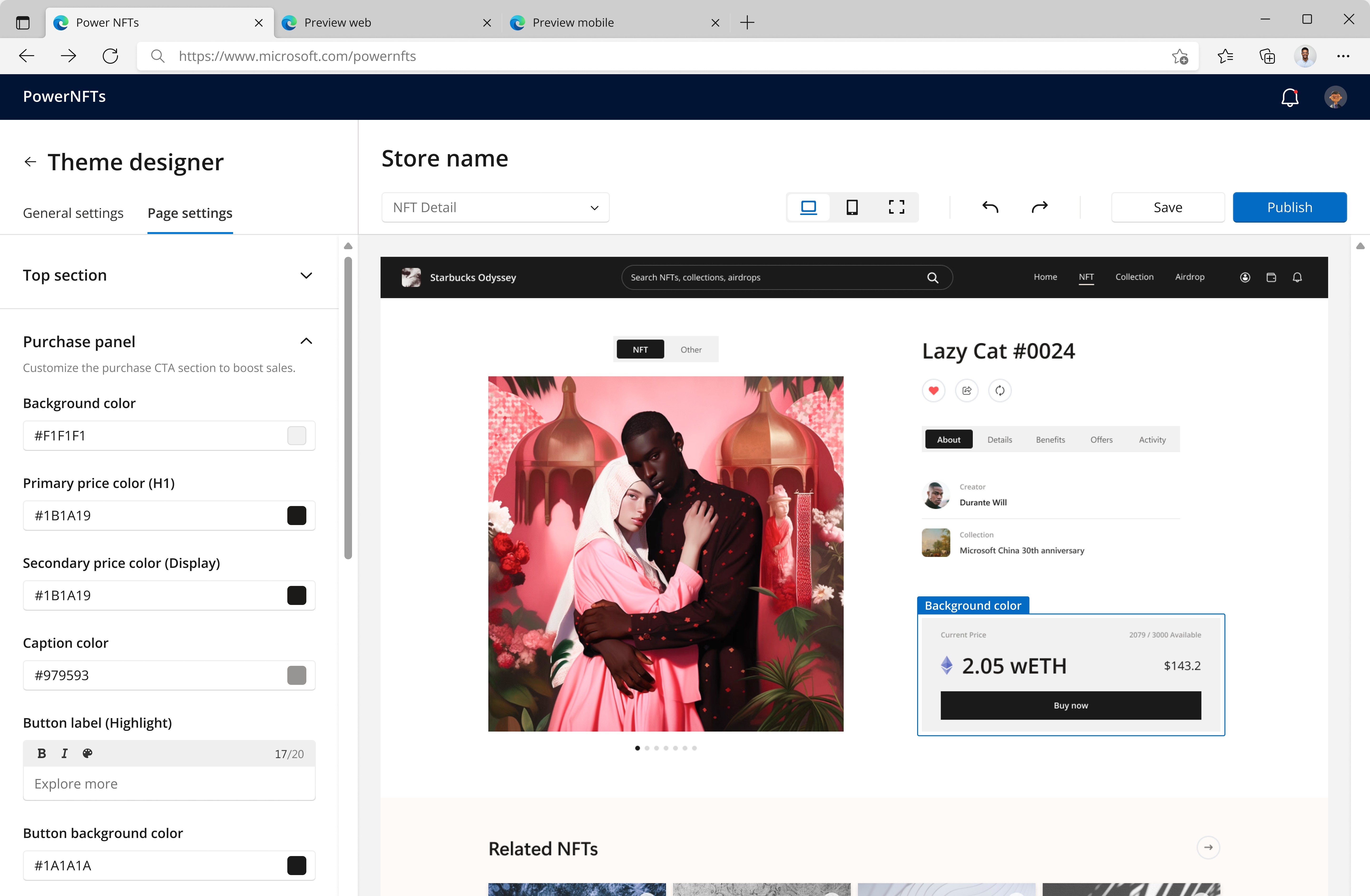
Task: Open the text color palette icon
Action: point(88,753)
